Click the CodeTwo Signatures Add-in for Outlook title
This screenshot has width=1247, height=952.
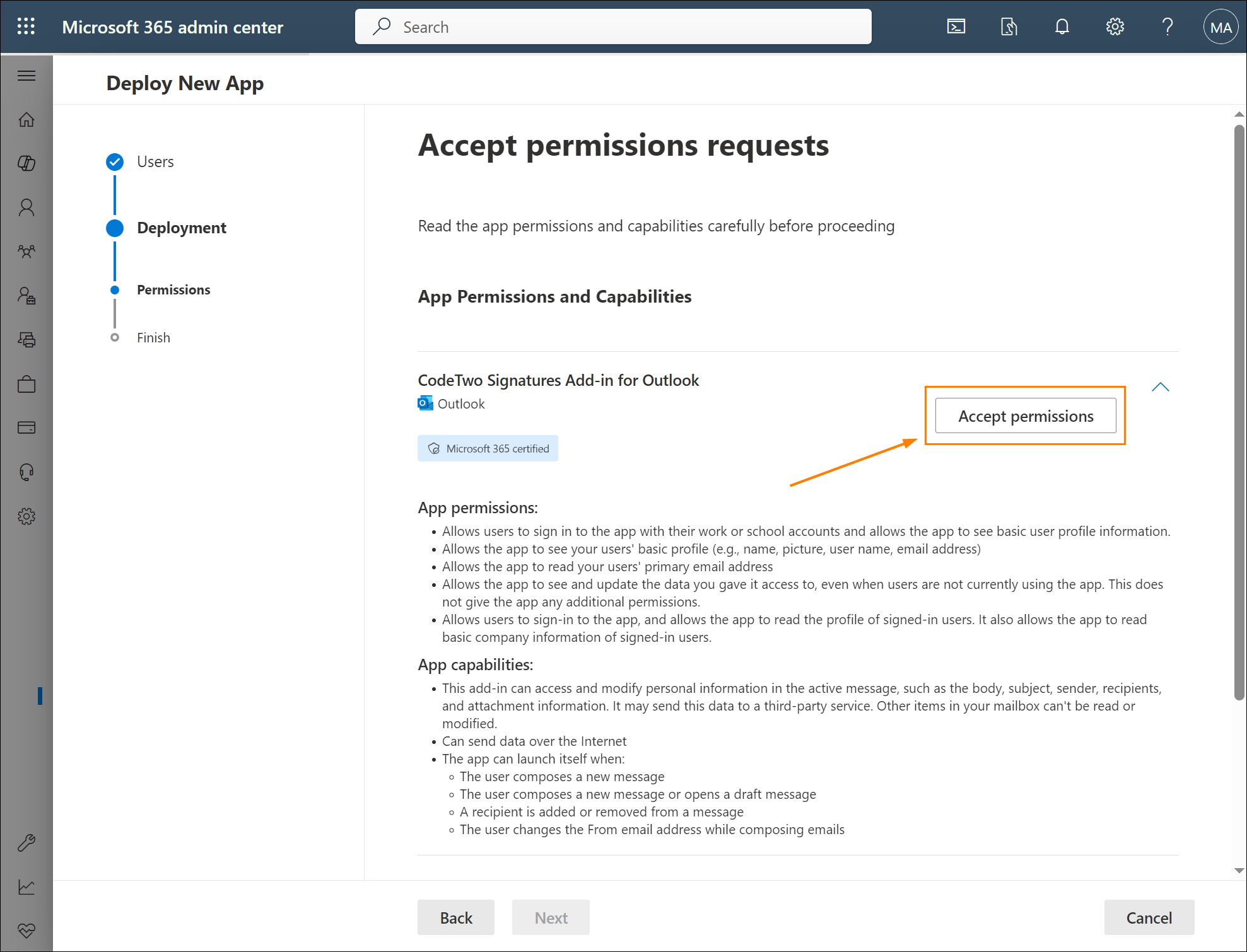tap(558, 380)
